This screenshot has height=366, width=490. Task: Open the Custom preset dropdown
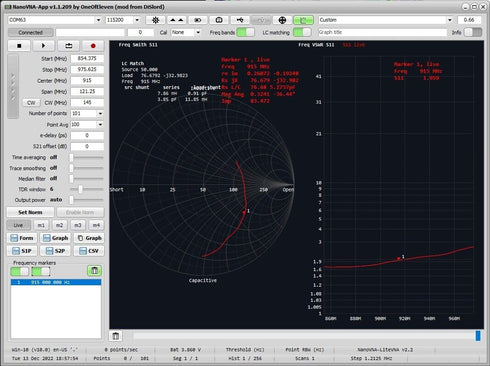coord(450,20)
